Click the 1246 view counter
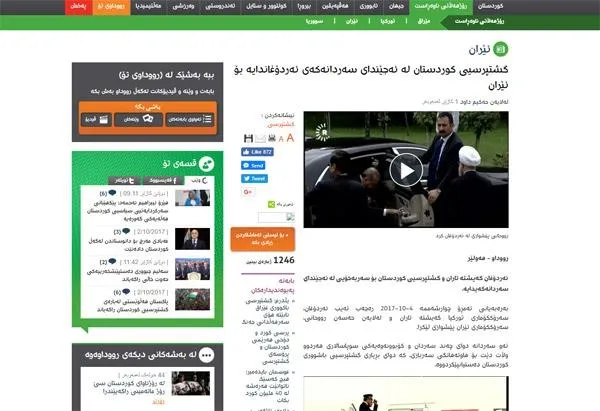Image resolution: width=600 pixels, height=411 pixels. pos(284,260)
